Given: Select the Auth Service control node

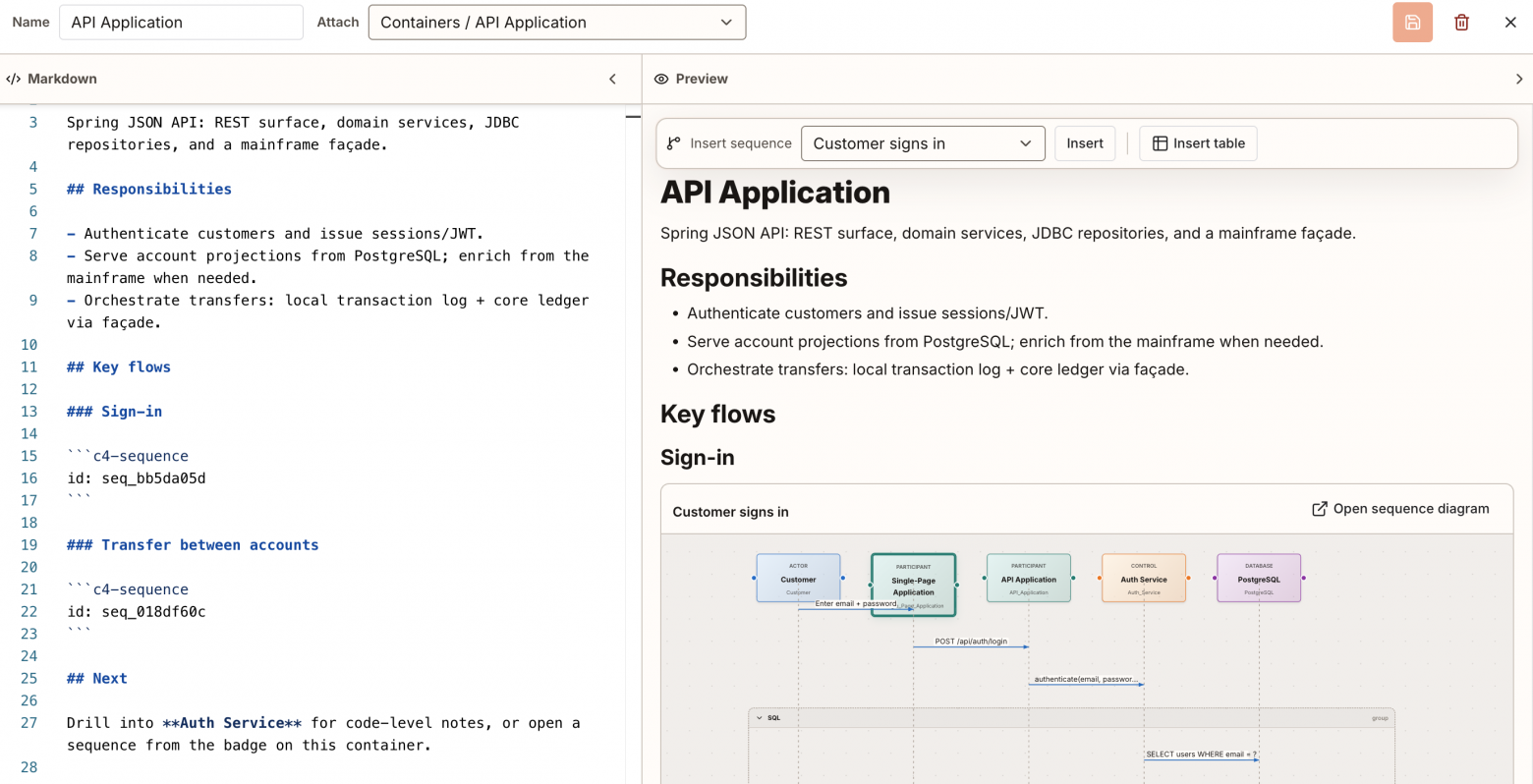Looking at the screenshot, I should 1144,578.
